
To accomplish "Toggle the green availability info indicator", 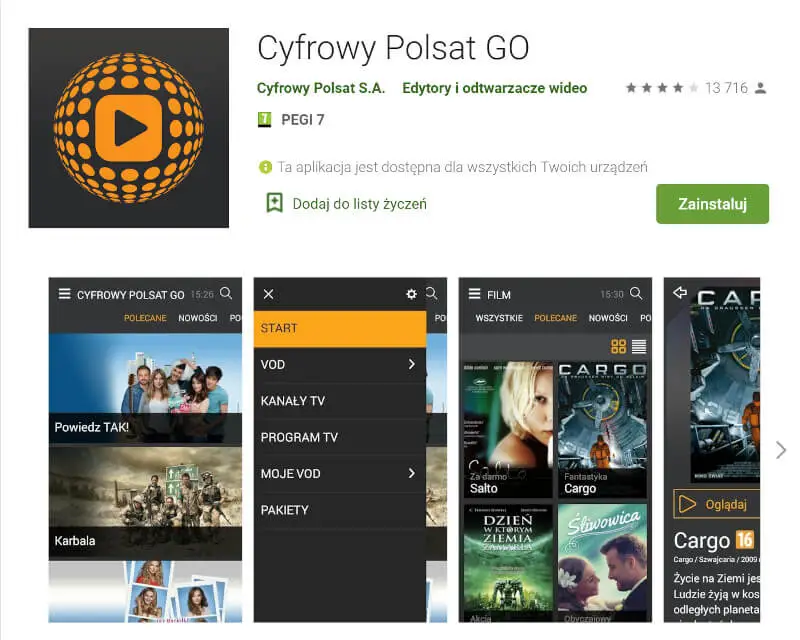I will 266,167.
